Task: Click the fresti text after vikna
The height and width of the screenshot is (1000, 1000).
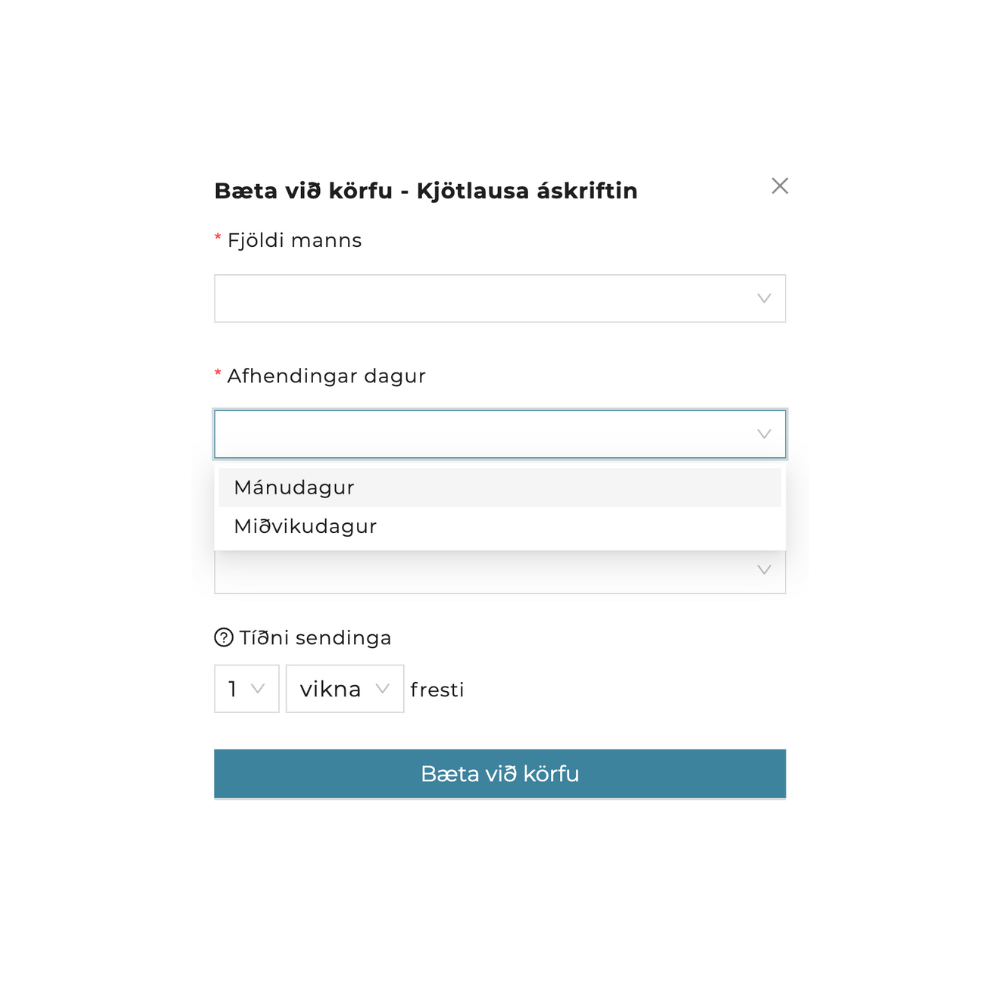Action: pyautogui.click(x=437, y=690)
